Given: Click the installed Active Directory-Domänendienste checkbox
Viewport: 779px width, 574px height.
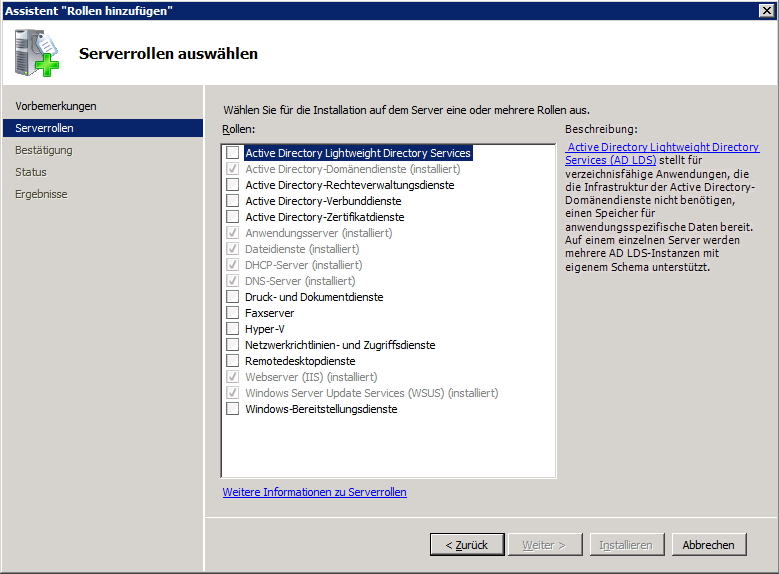Looking at the screenshot, I should click(233, 169).
